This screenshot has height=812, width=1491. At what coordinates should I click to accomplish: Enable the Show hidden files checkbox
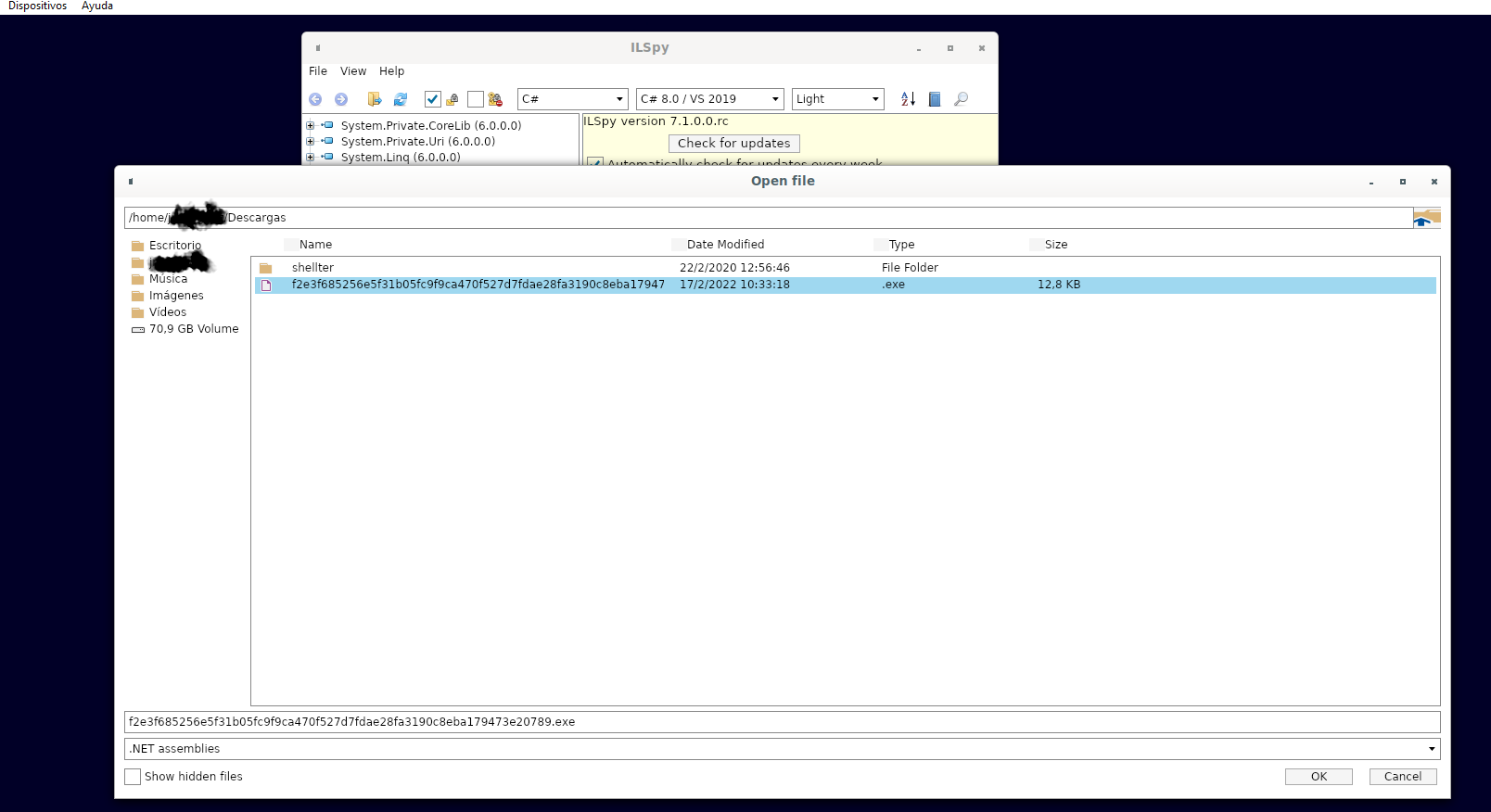134,777
